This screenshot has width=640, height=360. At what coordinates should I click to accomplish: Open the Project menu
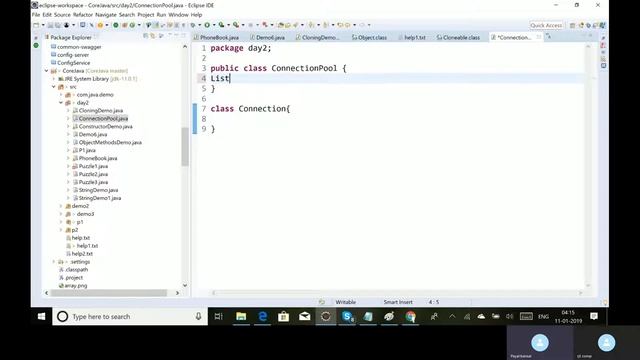pos(146,15)
